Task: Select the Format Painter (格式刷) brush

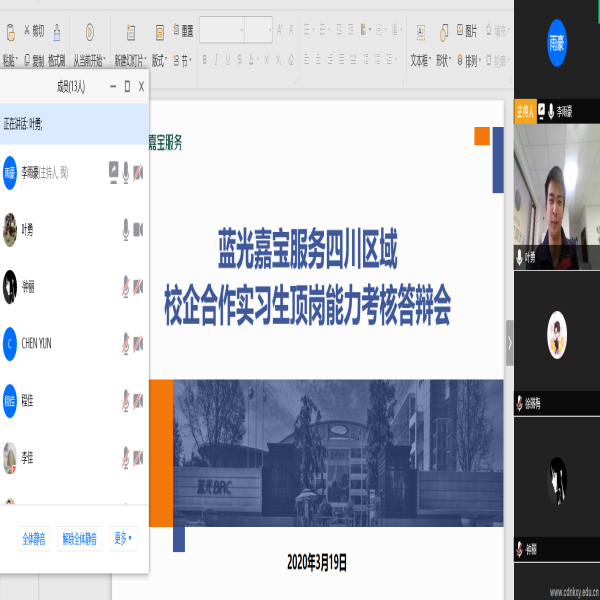Action: [57, 32]
